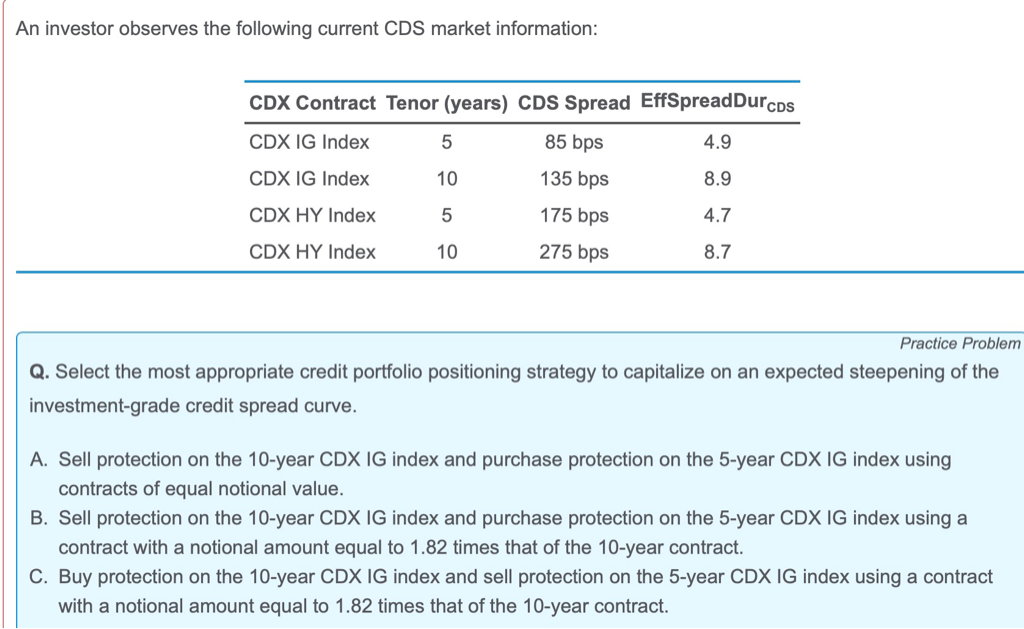The image size is (1024, 629).
Task: Click the 8.9 duration value
Action: [x=717, y=178]
